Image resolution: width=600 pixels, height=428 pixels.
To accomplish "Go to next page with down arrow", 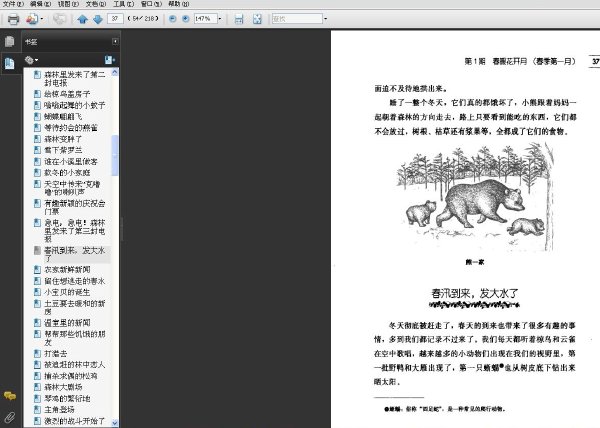I will point(98,19).
